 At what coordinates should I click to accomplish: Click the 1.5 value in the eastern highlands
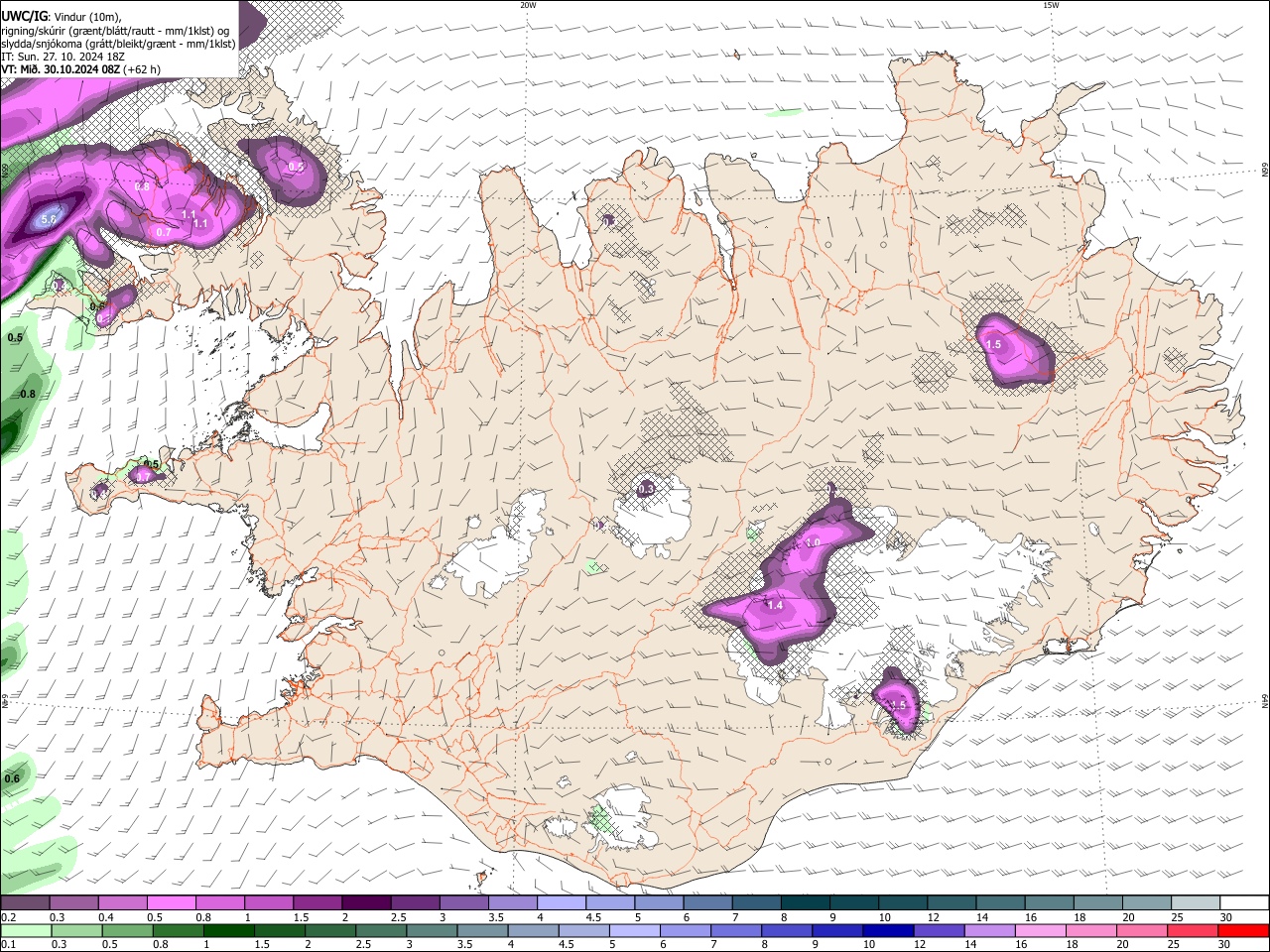pyautogui.click(x=994, y=344)
